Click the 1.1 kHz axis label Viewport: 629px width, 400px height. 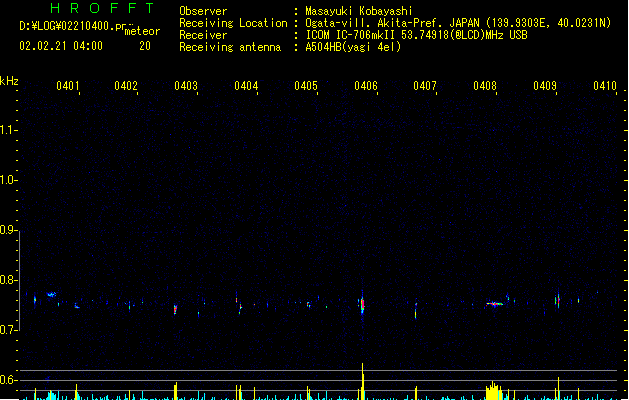(x=8, y=130)
